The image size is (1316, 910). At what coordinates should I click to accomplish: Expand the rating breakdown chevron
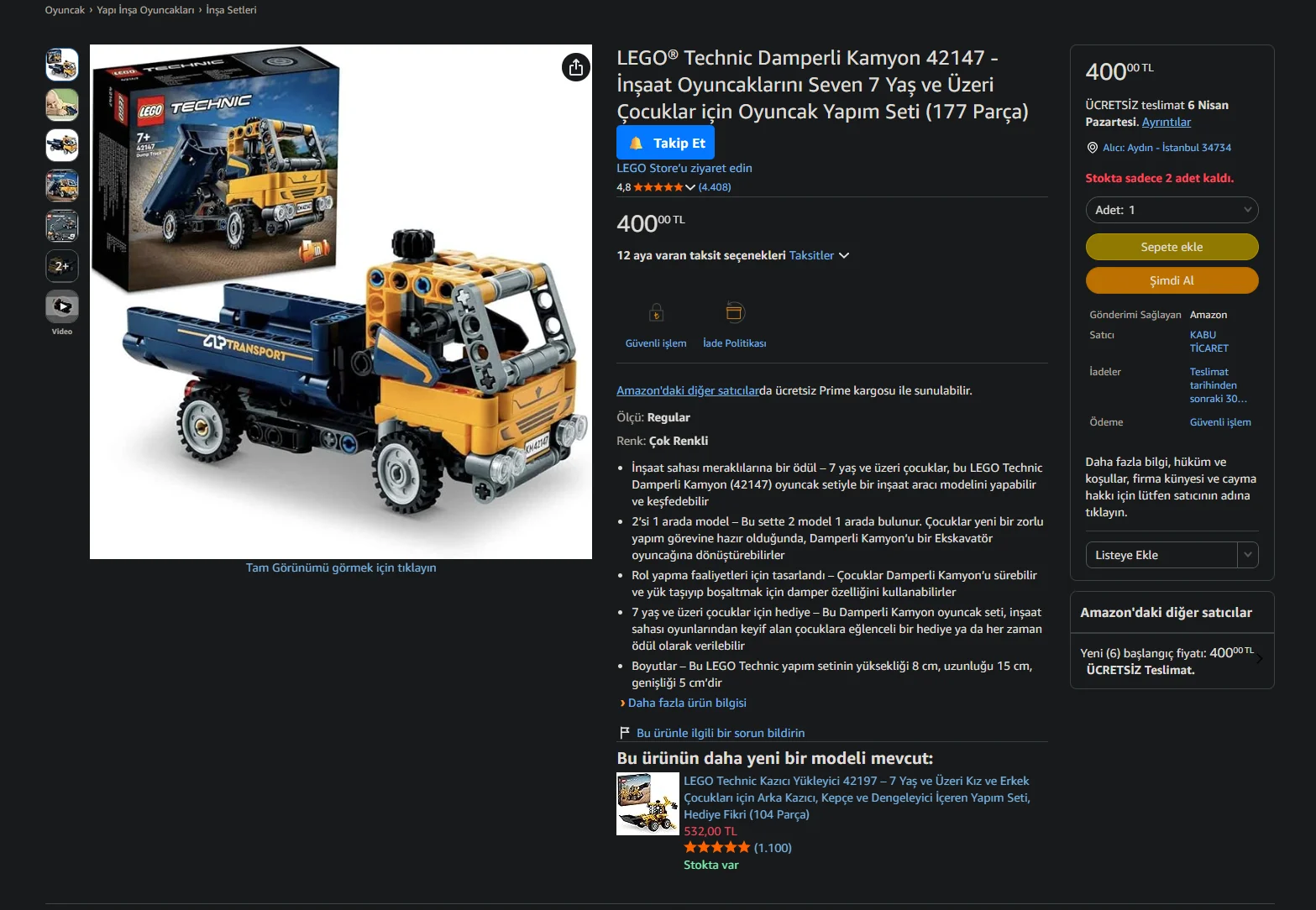tap(690, 187)
